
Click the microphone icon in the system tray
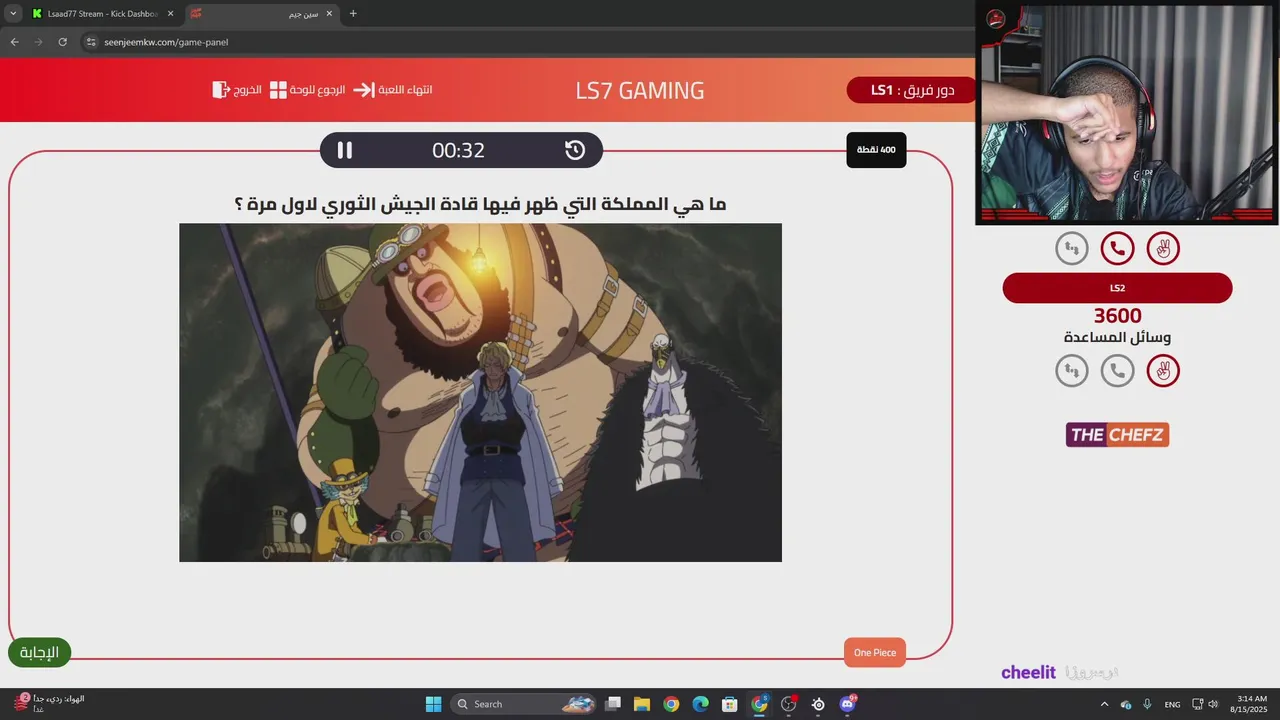(1147, 704)
